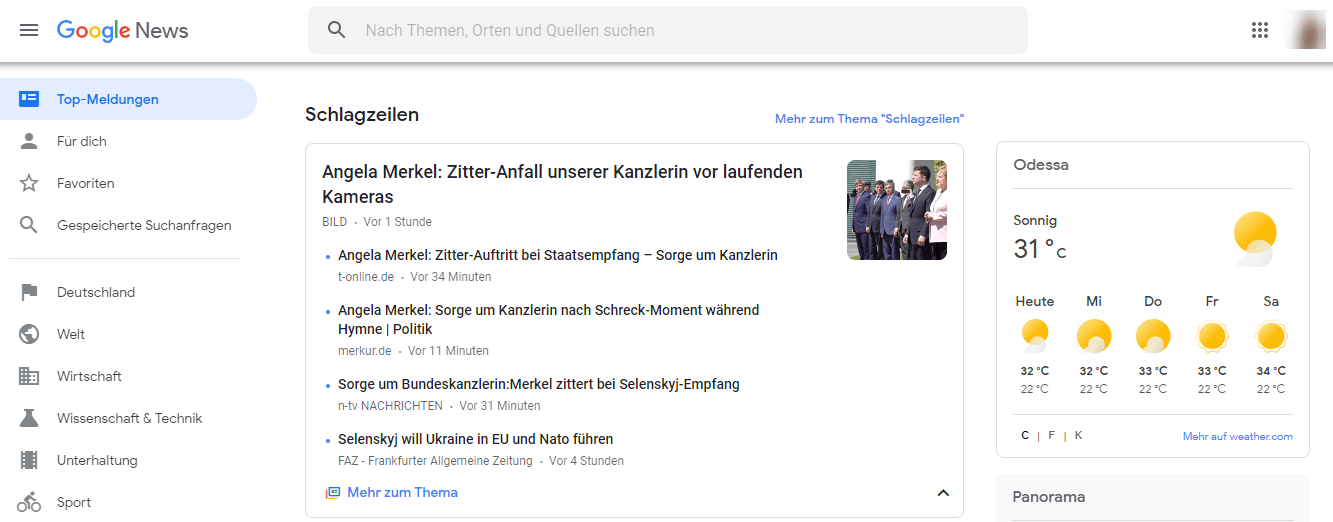The height and width of the screenshot is (522, 1333).
Task: Click n-tv NACHRICHTEN source label
Action: pos(390,406)
